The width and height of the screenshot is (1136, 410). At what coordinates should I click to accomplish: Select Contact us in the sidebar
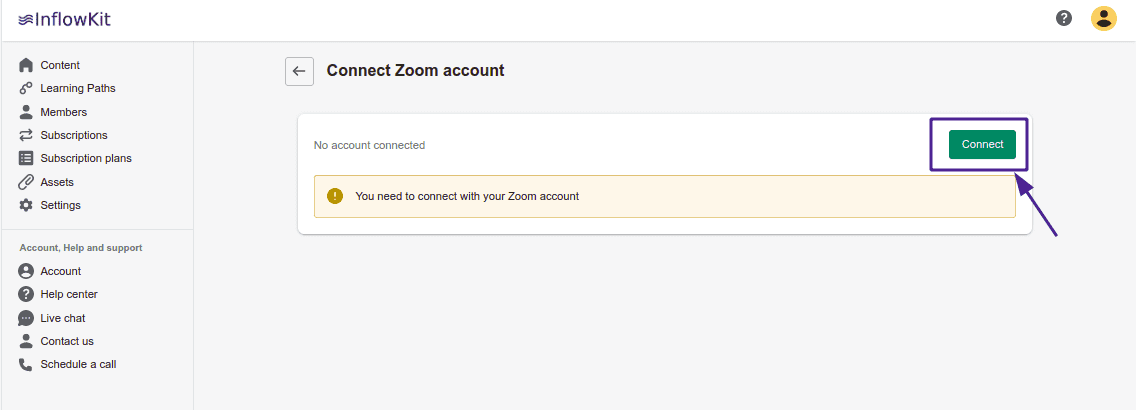pyautogui.click(x=66, y=341)
